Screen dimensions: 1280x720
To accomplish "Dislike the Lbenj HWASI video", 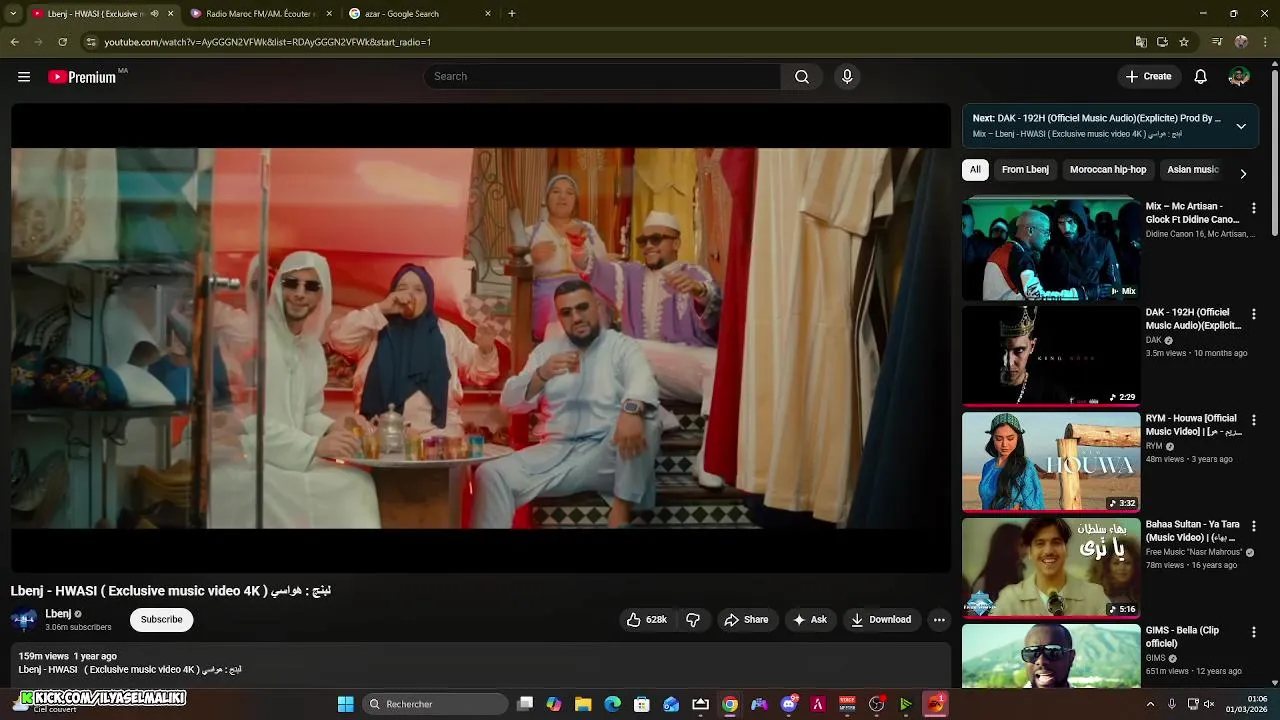I will (x=693, y=620).
